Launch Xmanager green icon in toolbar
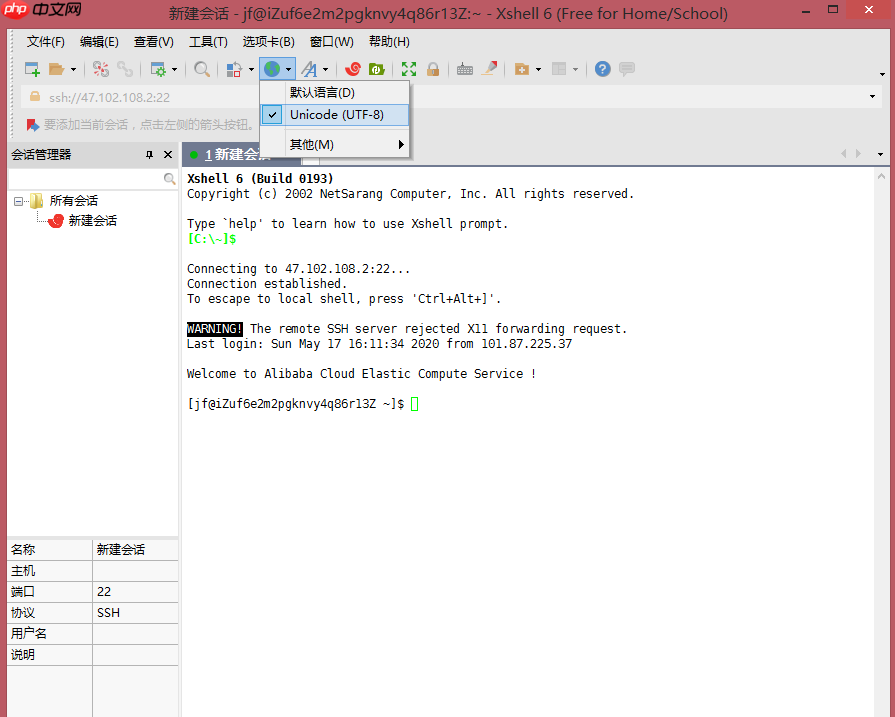 point(377,69)
